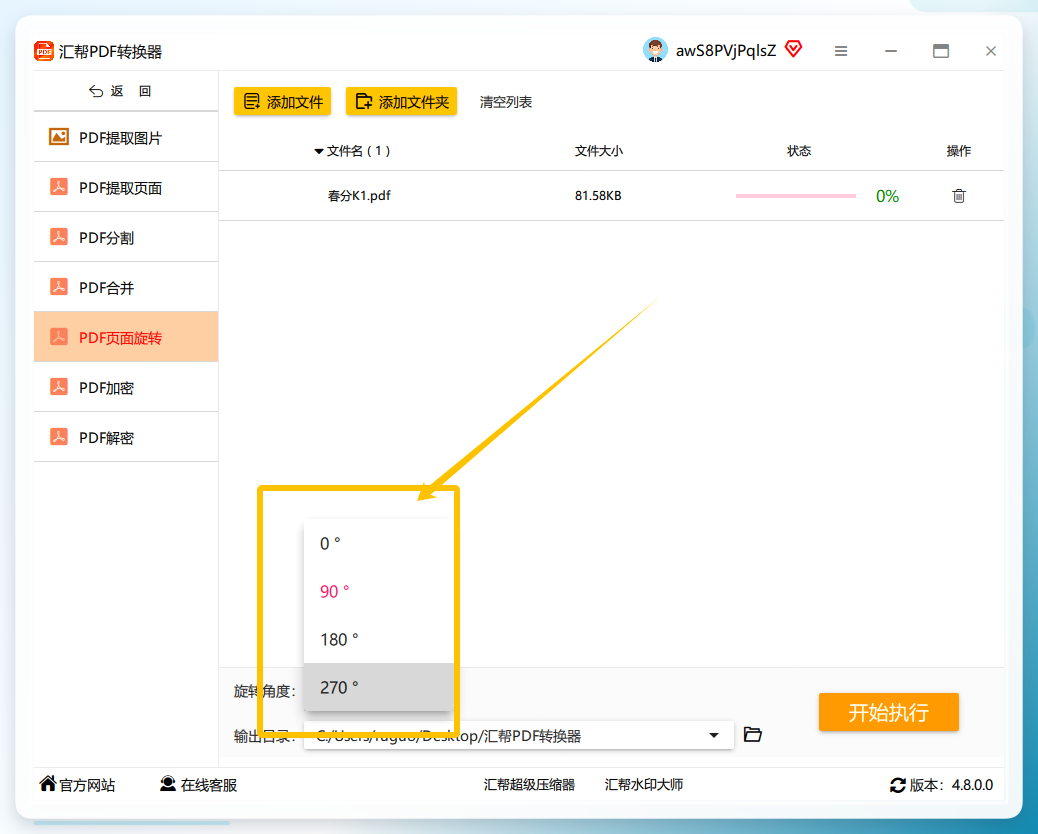
Task: Delete 春分K1.pdf using the trash icon
Action: [x=959, y=196]
